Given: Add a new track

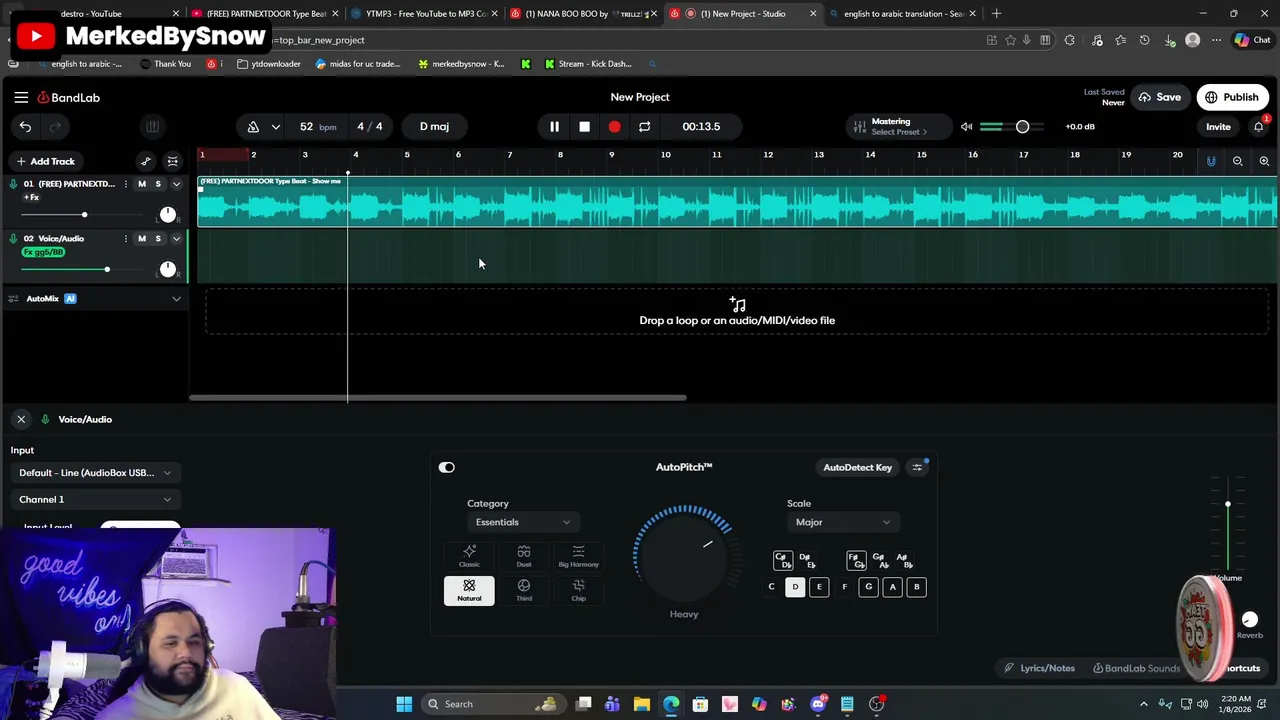Looking at the screenshot, I should pos(45,161).
